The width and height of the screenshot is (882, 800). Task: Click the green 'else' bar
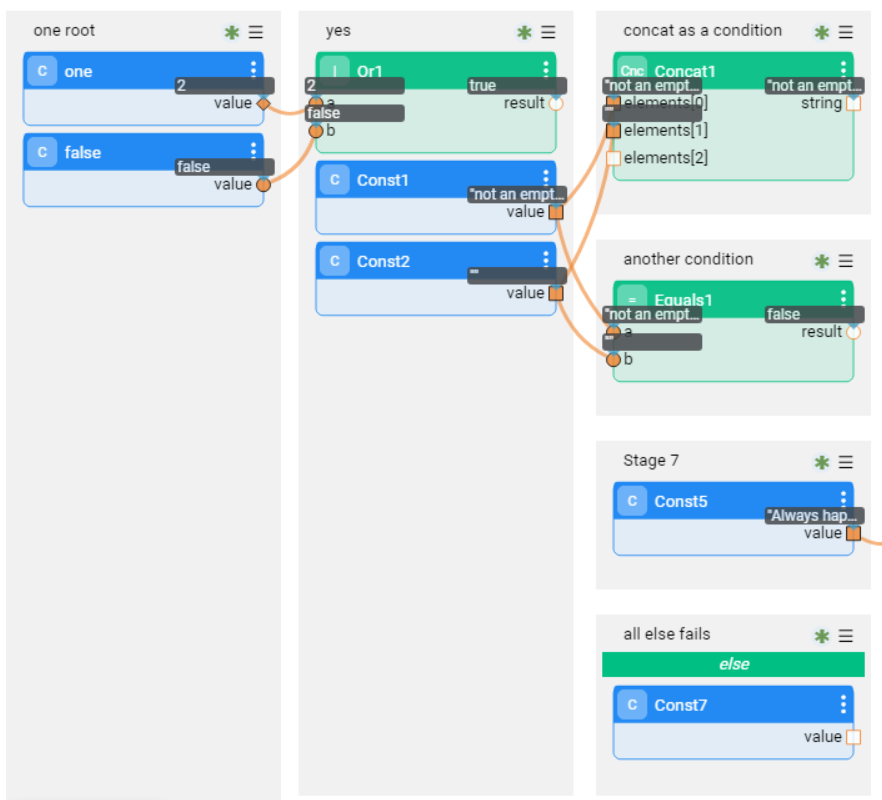(733, 664)
